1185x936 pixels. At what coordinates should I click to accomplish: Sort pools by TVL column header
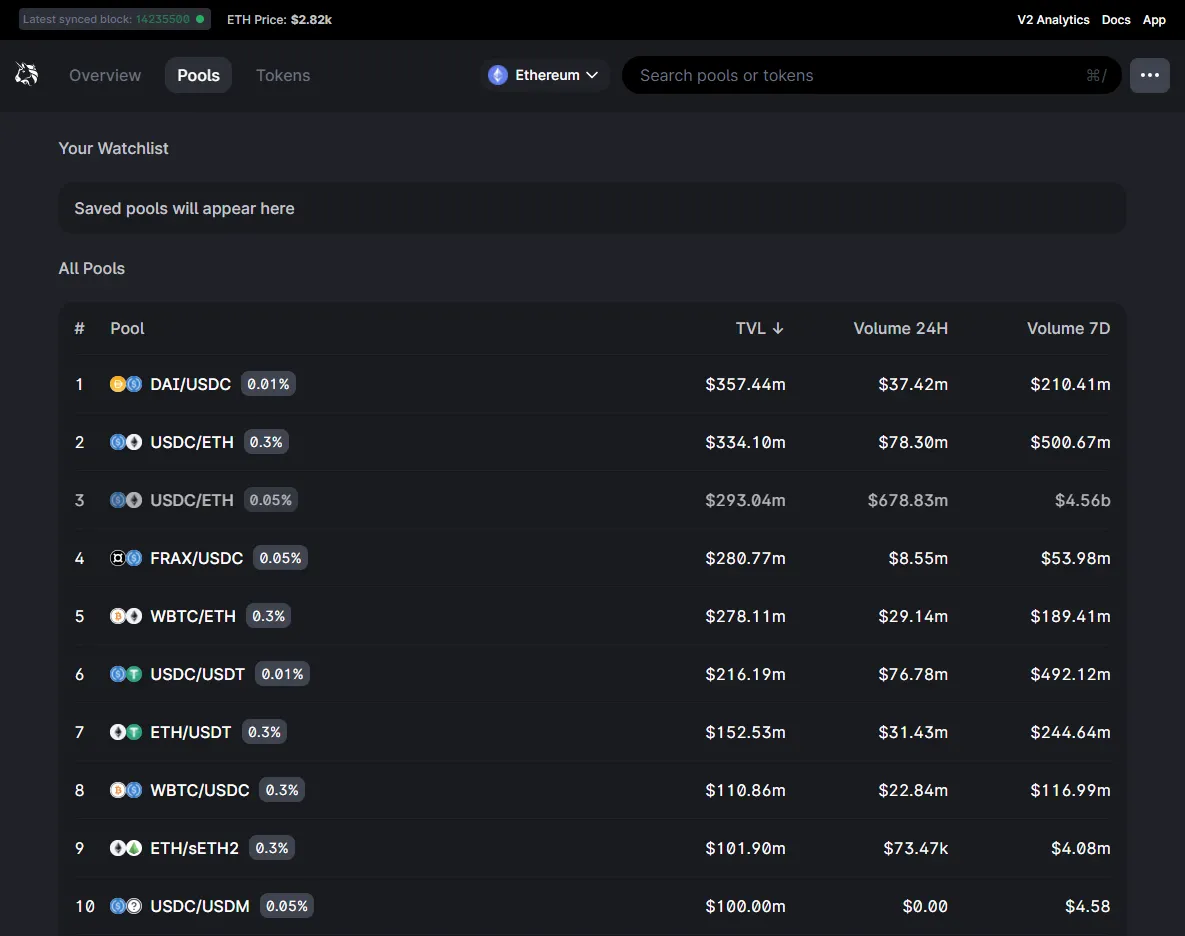(760, 328)
